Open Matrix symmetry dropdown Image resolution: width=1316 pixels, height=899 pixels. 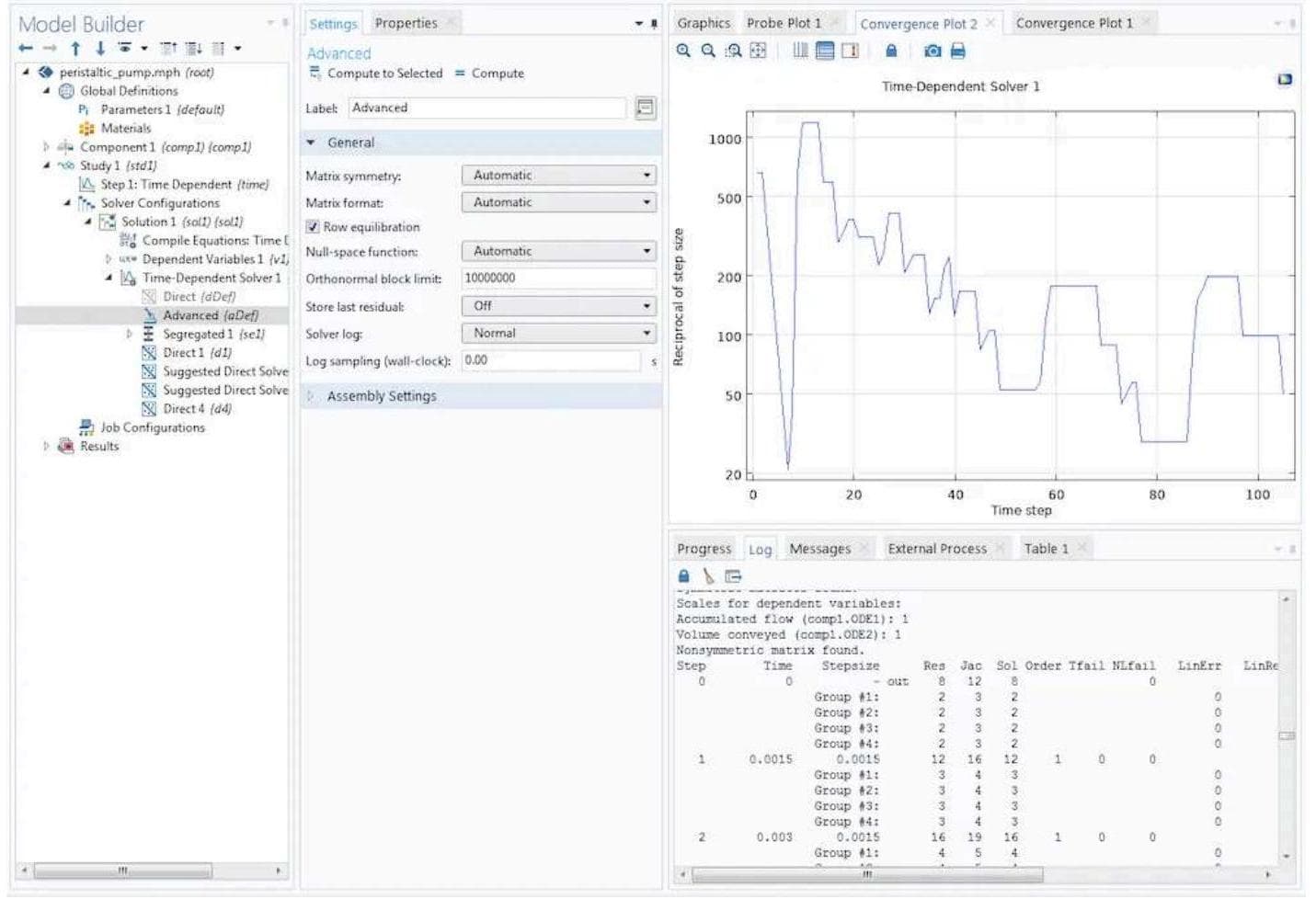coord(559,176)
